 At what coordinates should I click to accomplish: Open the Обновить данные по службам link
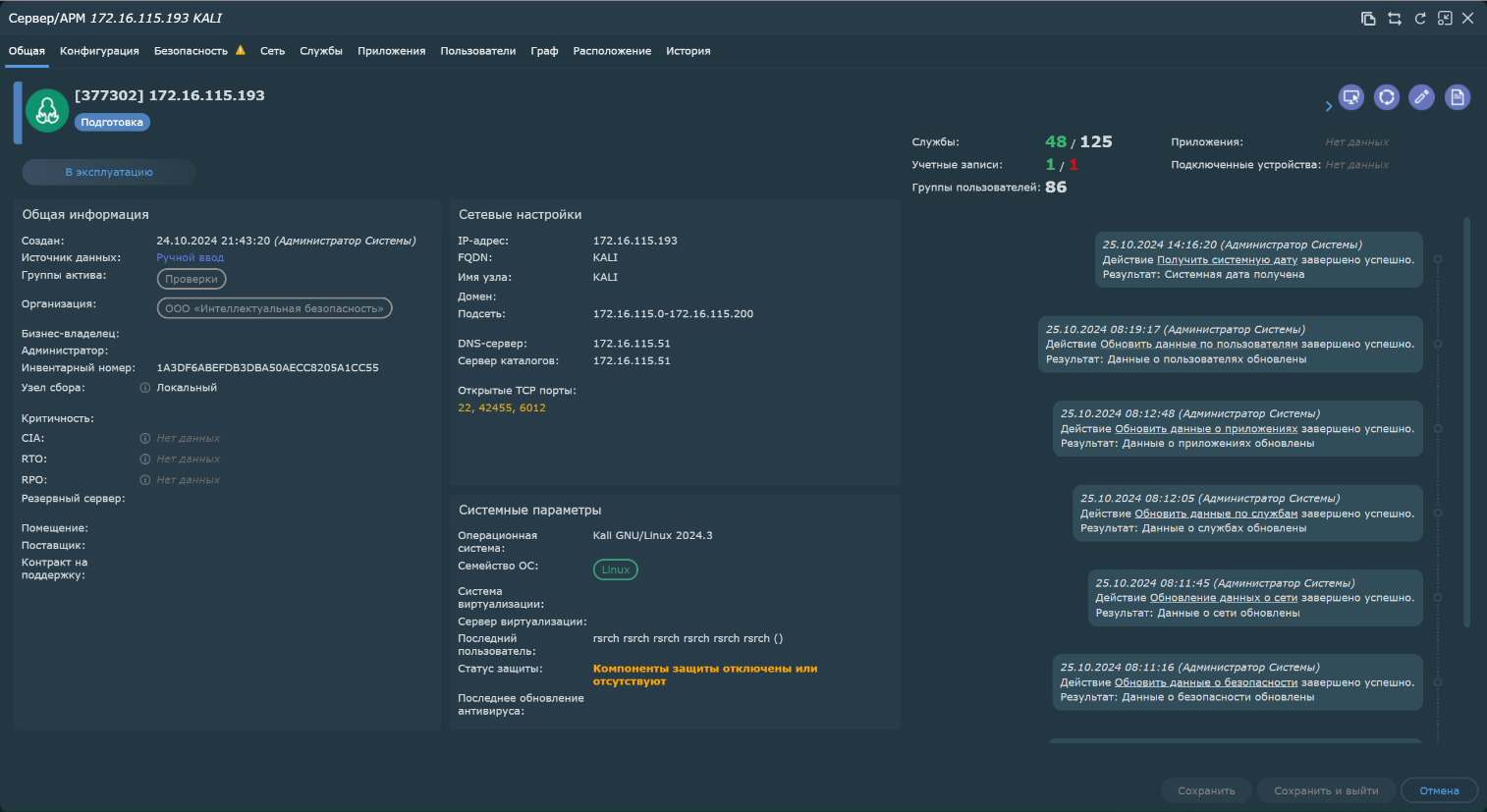[1216, 514]
